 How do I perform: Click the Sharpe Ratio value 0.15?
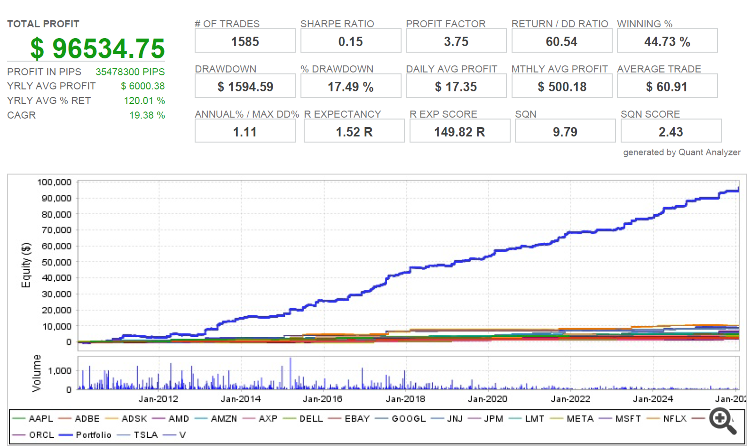[x=351, y=41]
